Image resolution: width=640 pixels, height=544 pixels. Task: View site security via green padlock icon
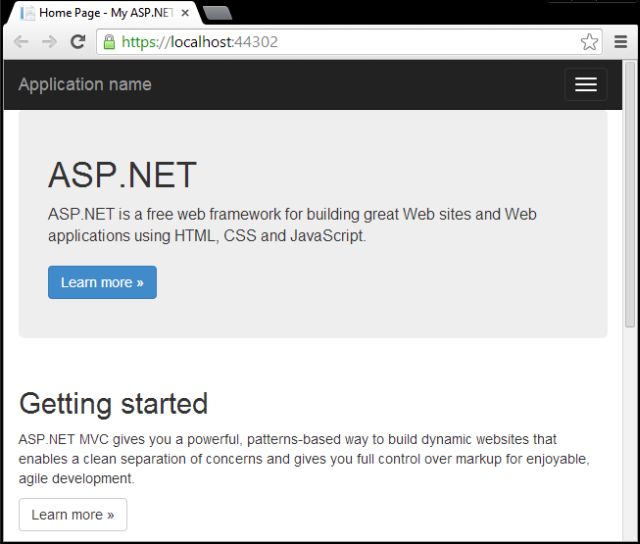pyautogui.click(x=109, y=42)
